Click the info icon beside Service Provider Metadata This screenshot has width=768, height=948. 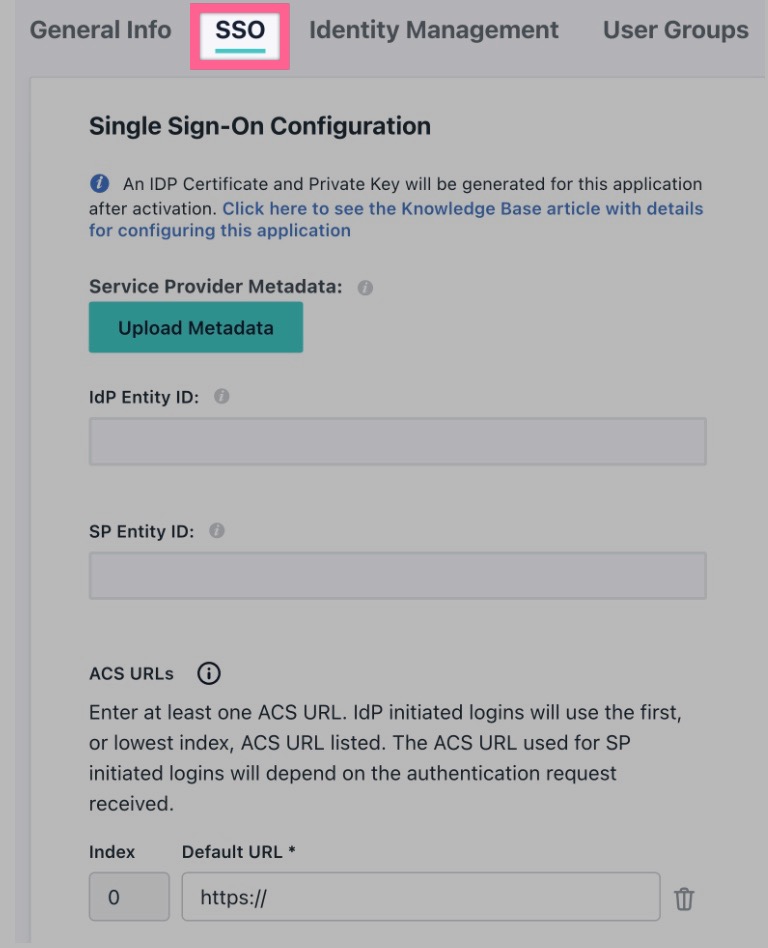point(365,288)
